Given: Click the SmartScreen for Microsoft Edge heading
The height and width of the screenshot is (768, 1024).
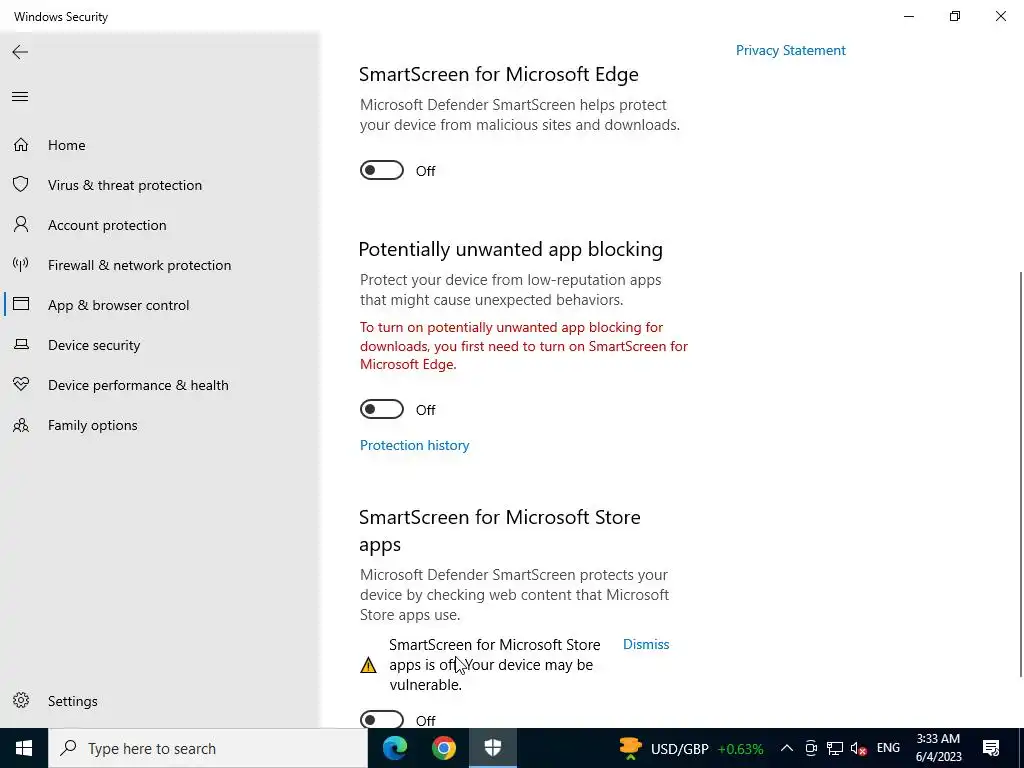Looking at the screenshot, I should [498, 74].
